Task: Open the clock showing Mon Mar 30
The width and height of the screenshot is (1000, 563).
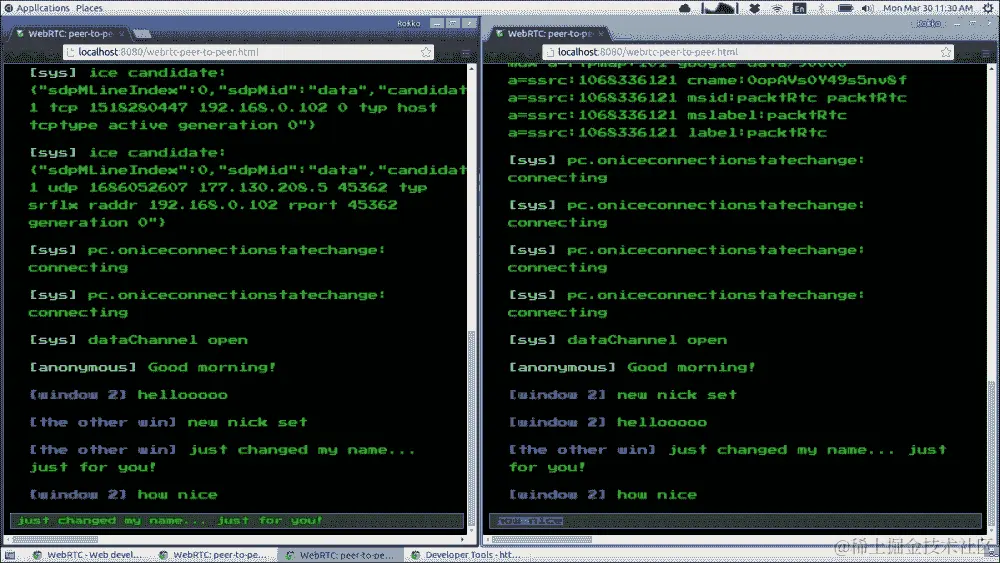Action: click(928, 8)
